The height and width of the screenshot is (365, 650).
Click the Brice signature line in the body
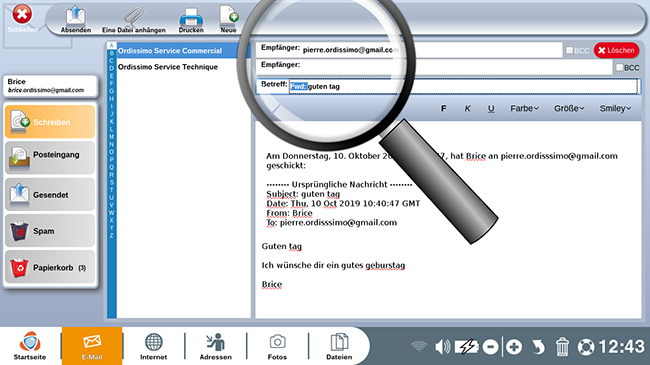272,285
